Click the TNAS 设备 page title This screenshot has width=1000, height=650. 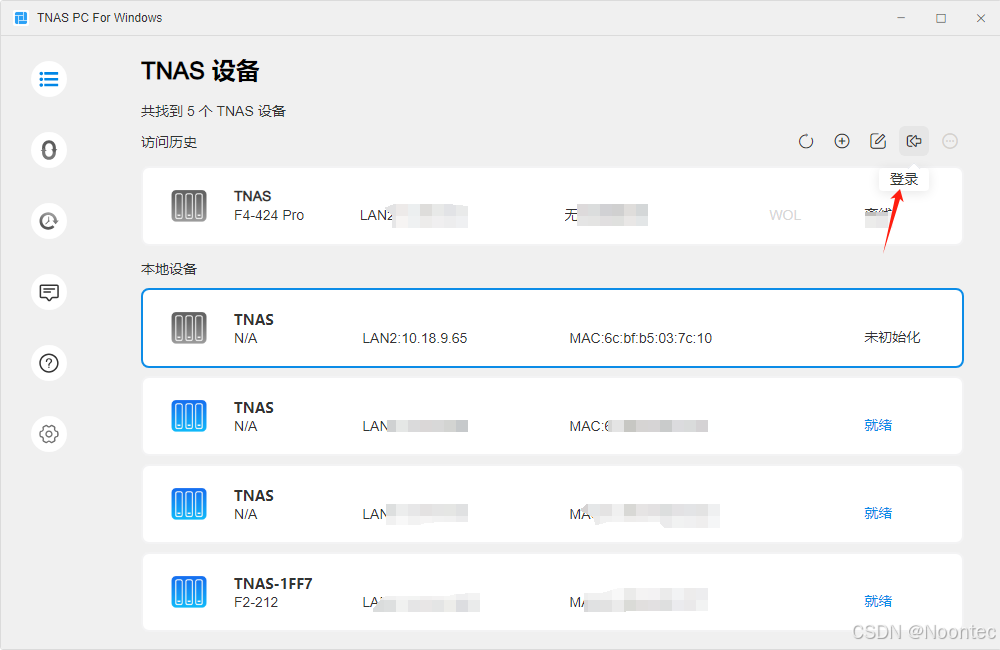(x=200, y=71)
